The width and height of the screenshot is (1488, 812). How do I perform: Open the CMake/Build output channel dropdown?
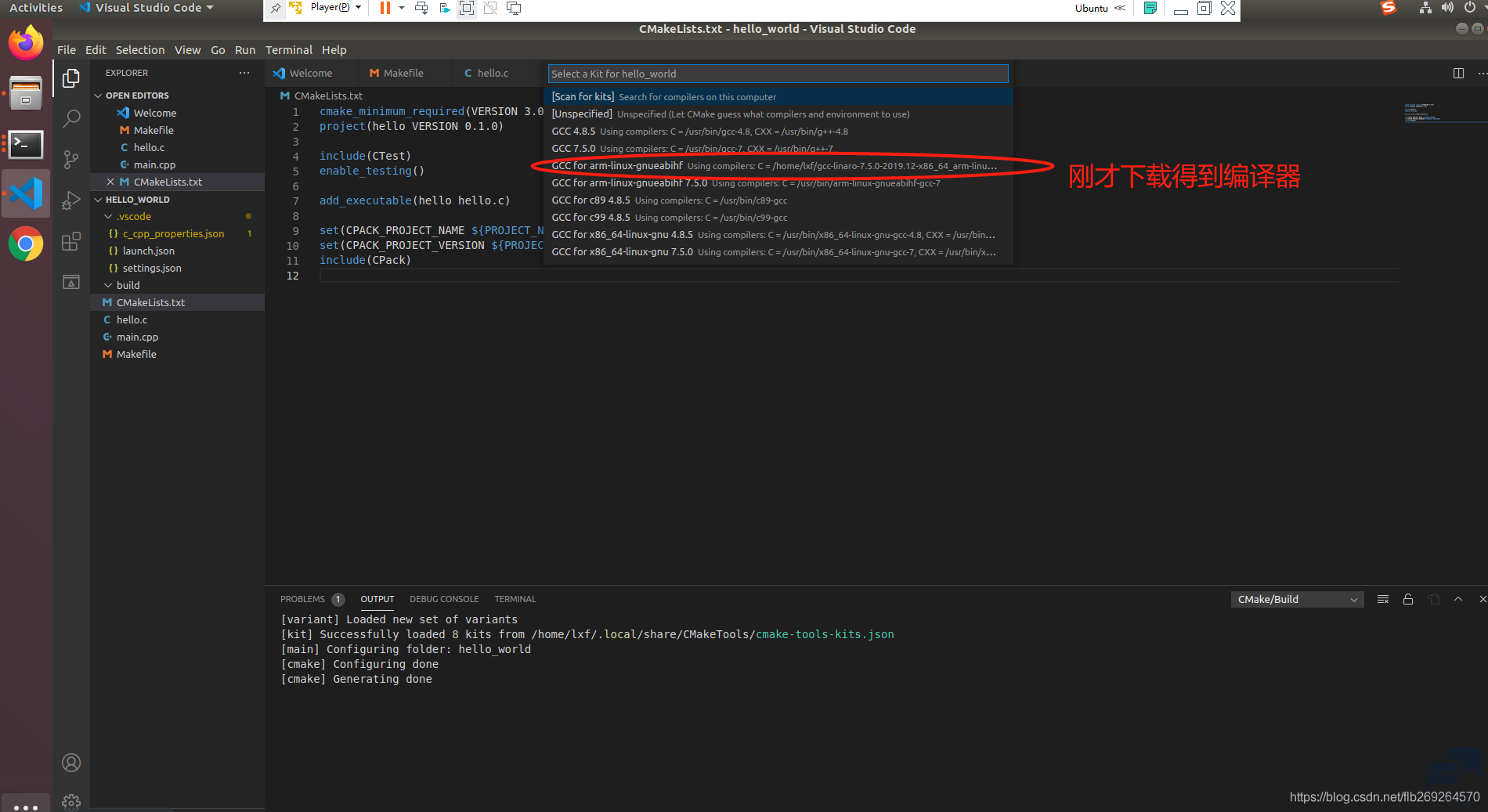coord(1297,599)
